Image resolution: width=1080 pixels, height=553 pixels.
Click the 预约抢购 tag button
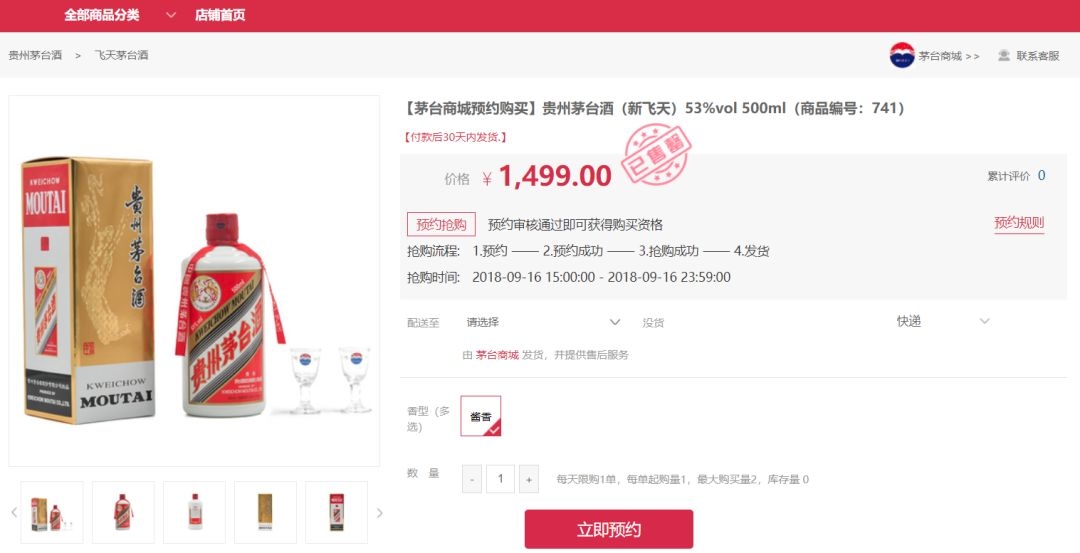442,225
